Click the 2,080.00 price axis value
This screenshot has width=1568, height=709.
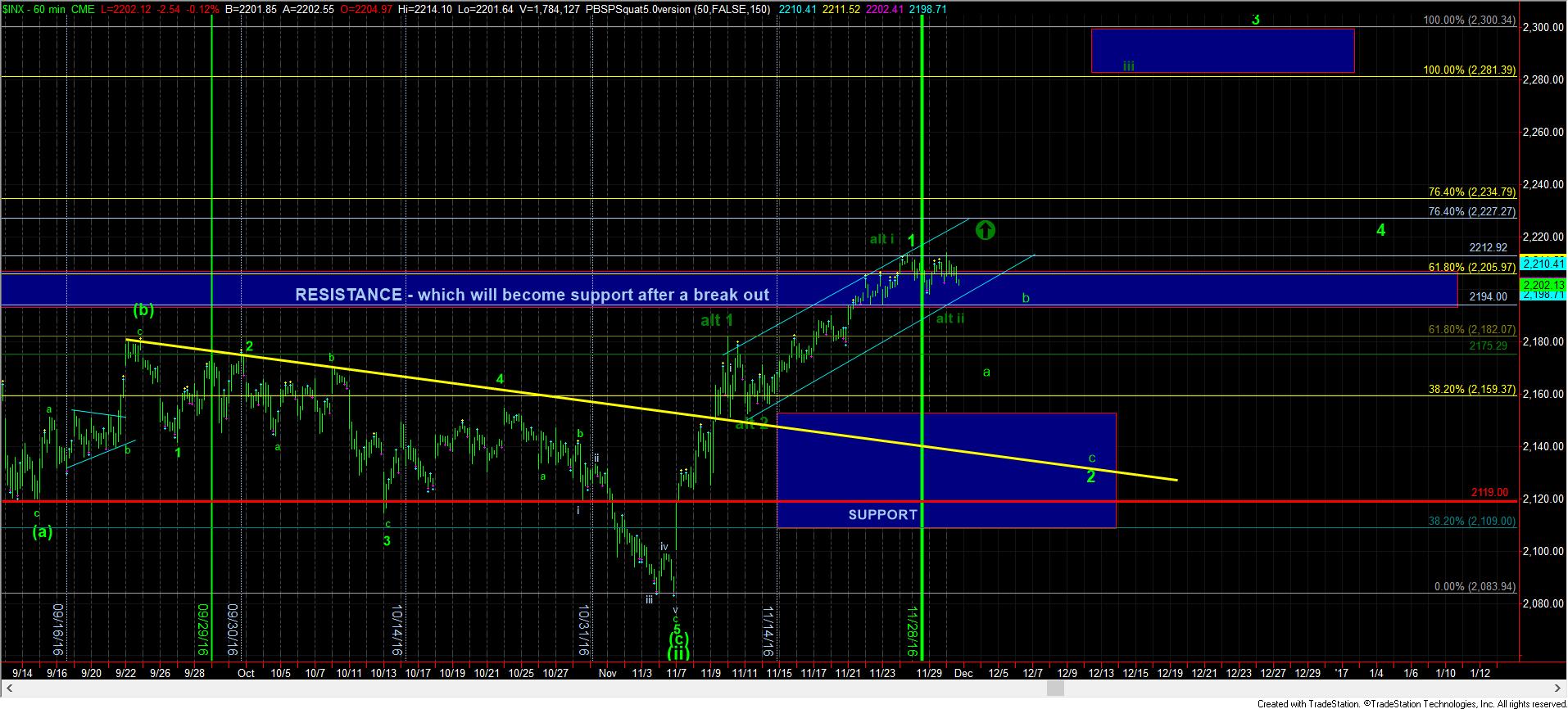1542,603
